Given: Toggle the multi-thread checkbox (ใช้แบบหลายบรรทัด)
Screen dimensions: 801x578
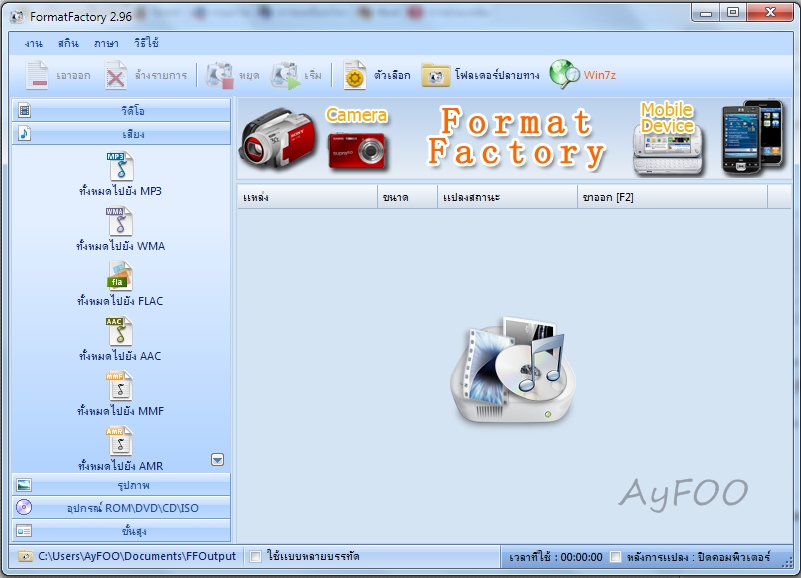Looking at the screenshot, I should point(255,556).
